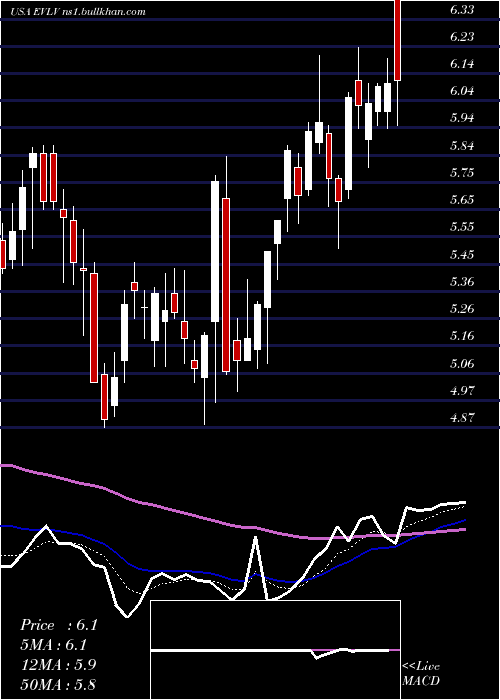500x700 pixels.
Task: Click the 5.36 price axis label
Action: point(462,282)
